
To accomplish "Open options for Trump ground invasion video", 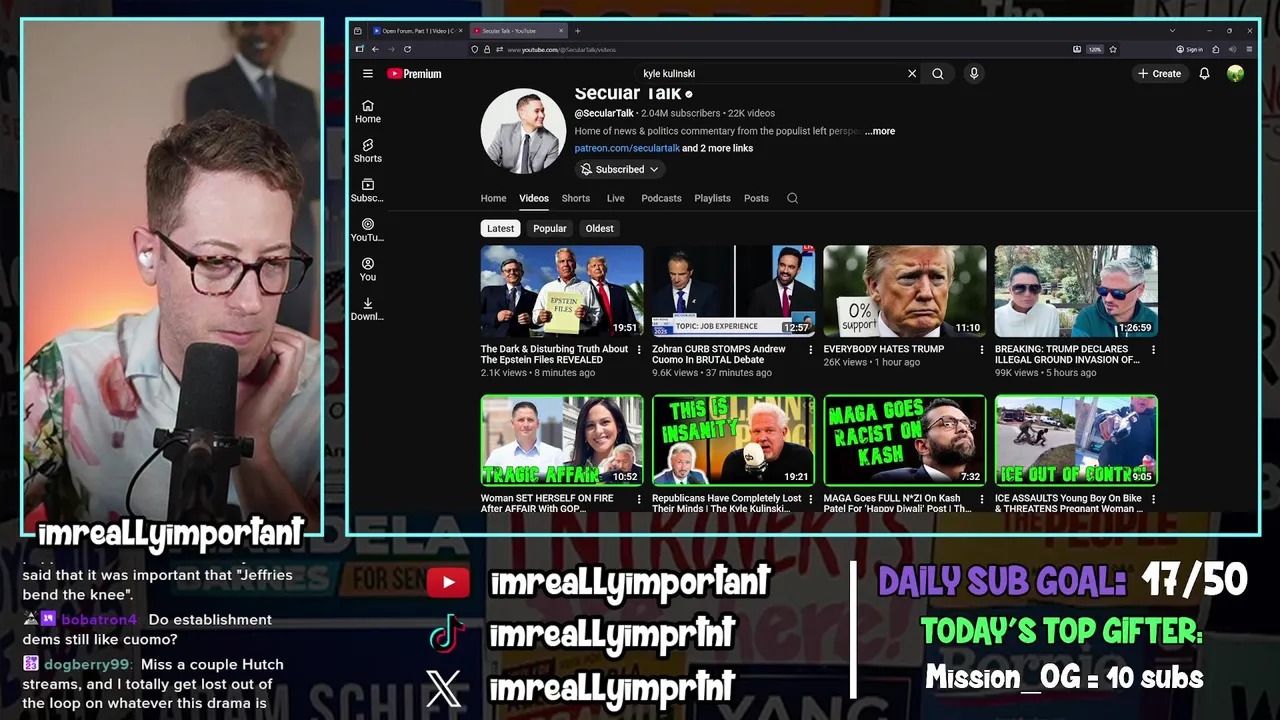I will point(1153,350).
